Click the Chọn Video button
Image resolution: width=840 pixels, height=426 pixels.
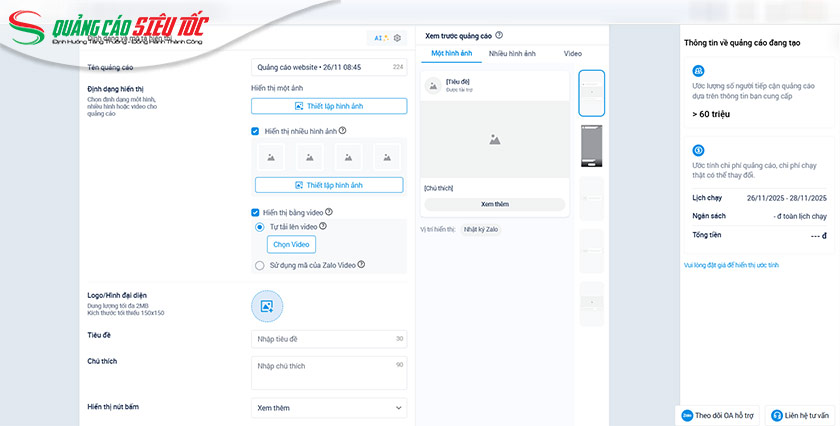click(x=291, y=245)
